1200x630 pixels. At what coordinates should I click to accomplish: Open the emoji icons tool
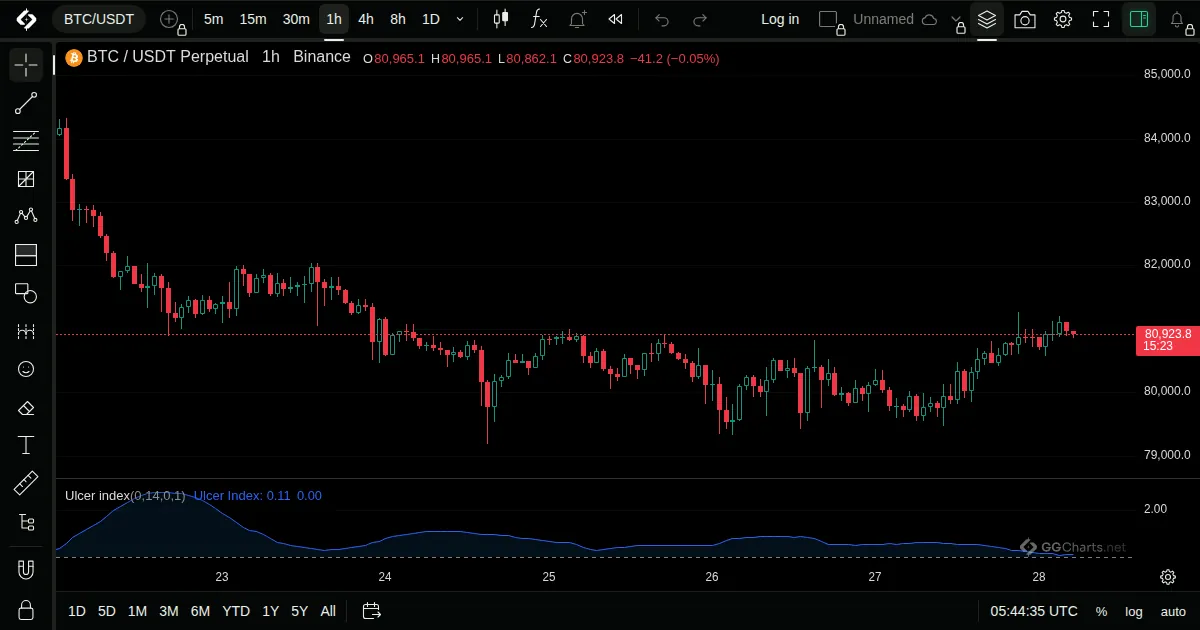click(26, 369)
